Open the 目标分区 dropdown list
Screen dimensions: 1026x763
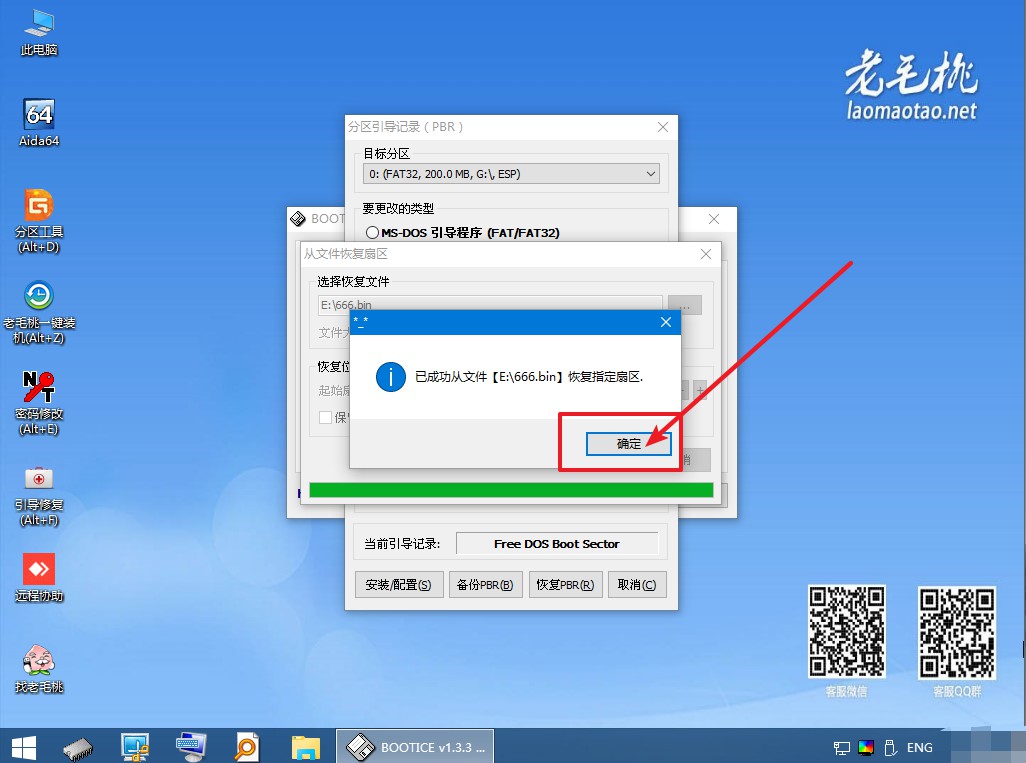coord(511,174)
